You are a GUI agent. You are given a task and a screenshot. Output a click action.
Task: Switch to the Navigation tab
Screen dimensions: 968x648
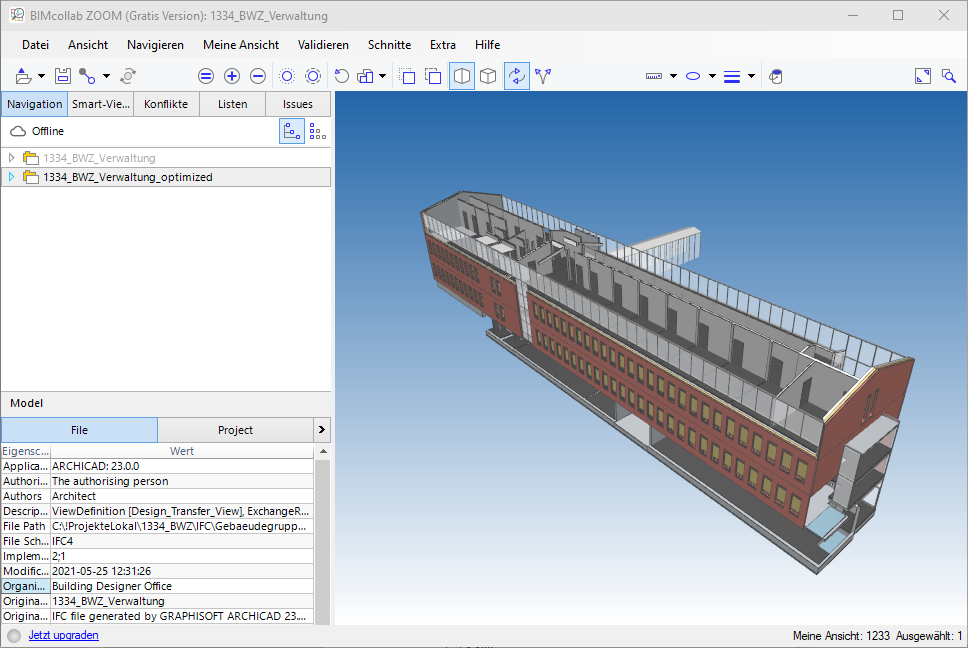pyautogui.click(x=35, y=104)
